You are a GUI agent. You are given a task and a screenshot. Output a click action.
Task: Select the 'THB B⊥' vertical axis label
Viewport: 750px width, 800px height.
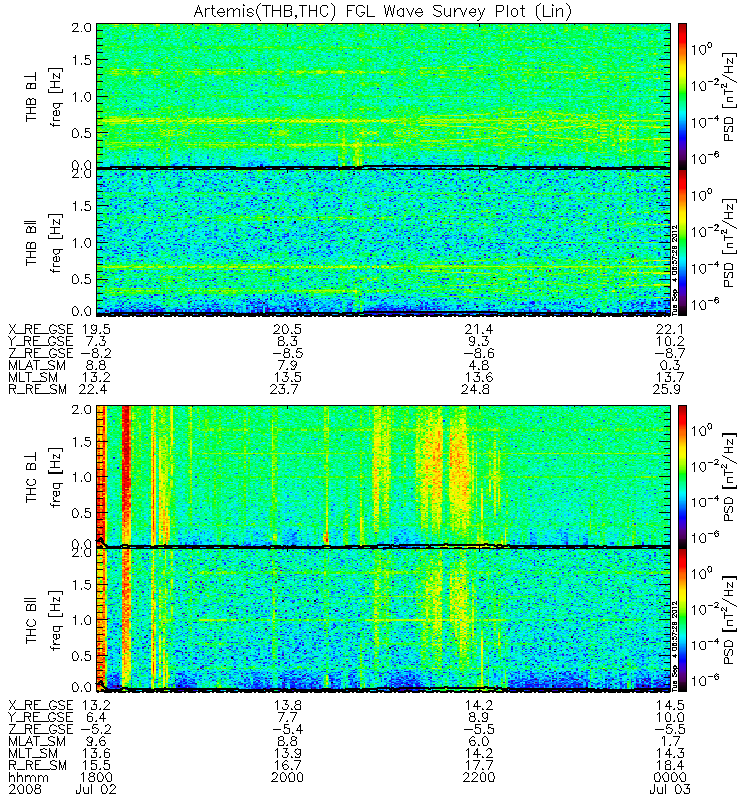pyautogui.click(x=32, y=97)
